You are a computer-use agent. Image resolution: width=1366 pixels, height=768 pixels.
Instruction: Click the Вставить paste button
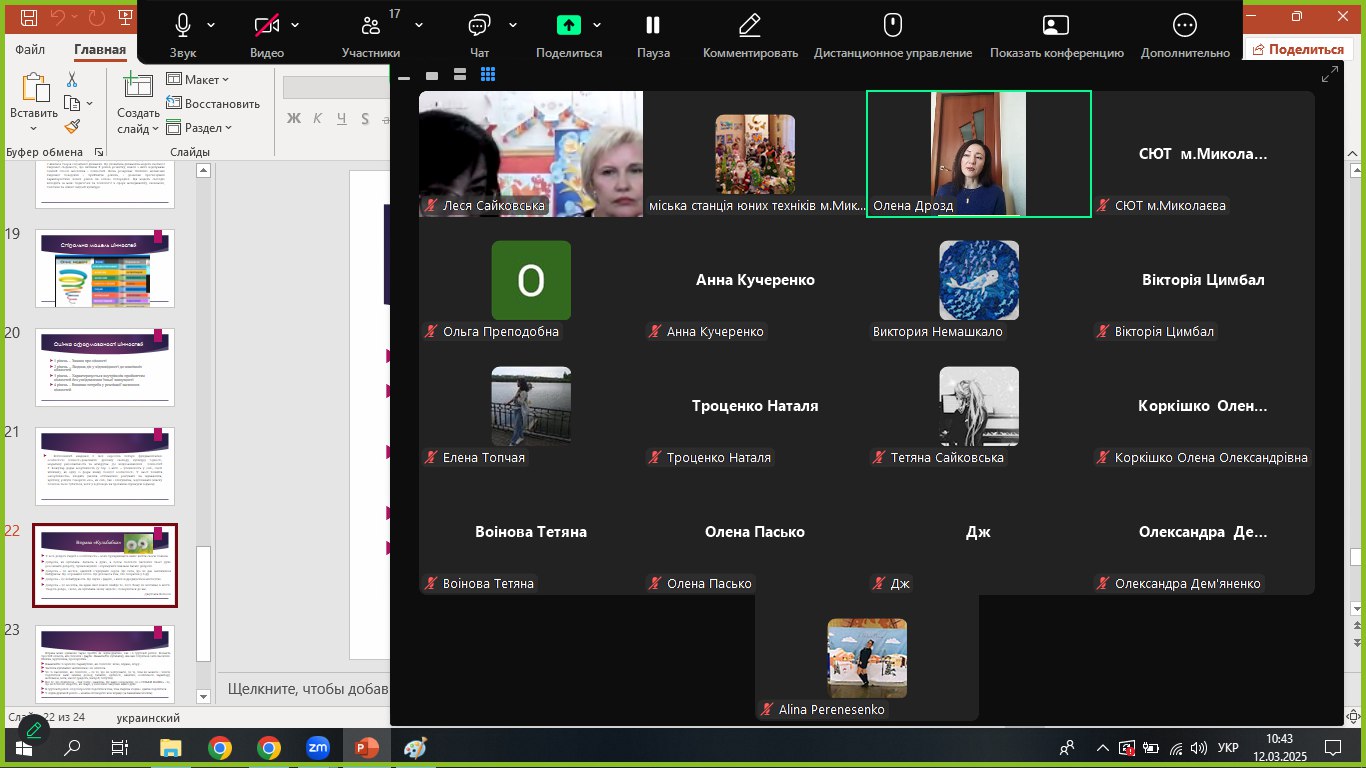[35, 104]
